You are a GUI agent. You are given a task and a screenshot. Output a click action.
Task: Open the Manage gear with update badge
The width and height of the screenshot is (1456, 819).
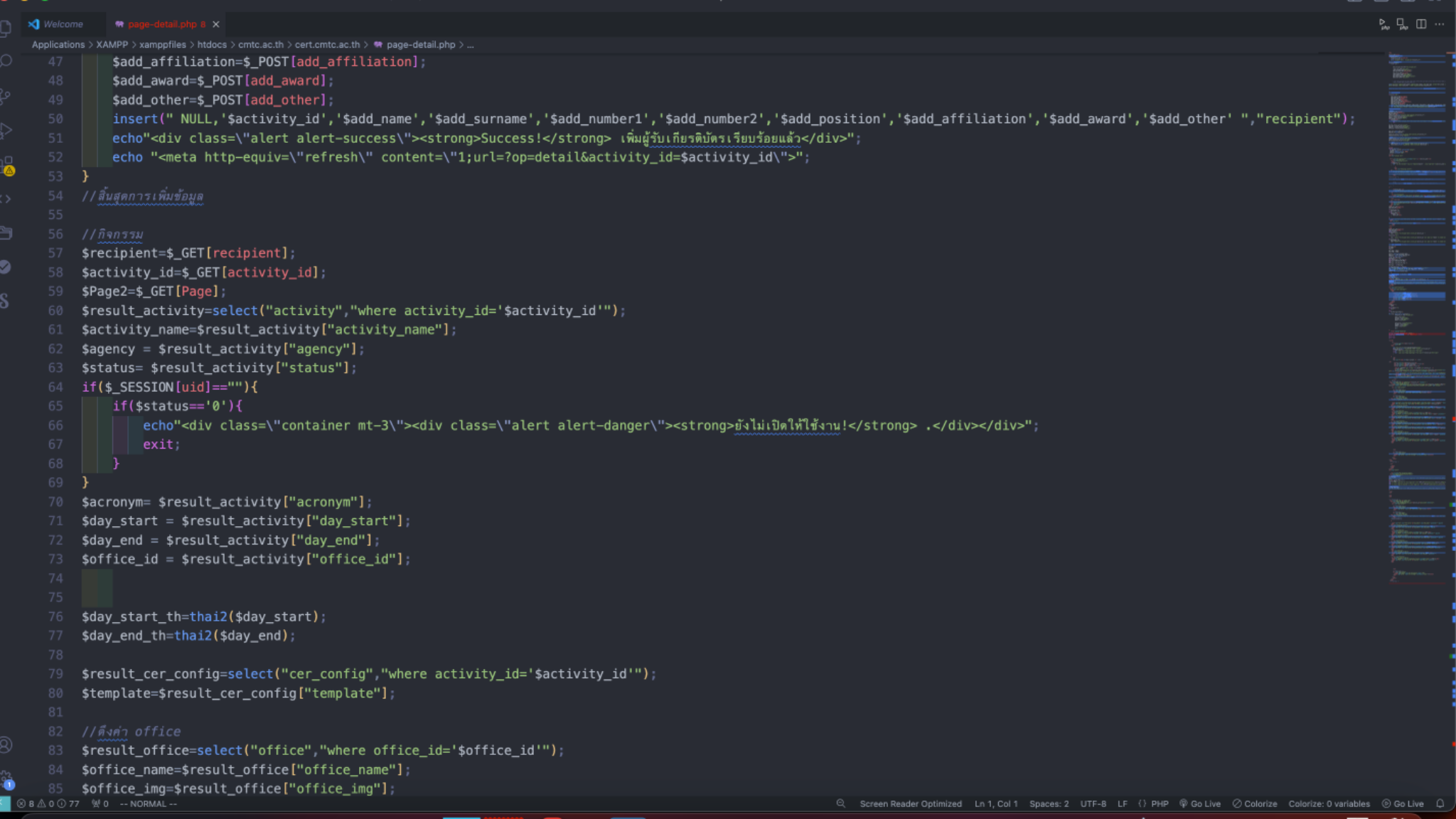pyautogui.click(x=7, y=780)
